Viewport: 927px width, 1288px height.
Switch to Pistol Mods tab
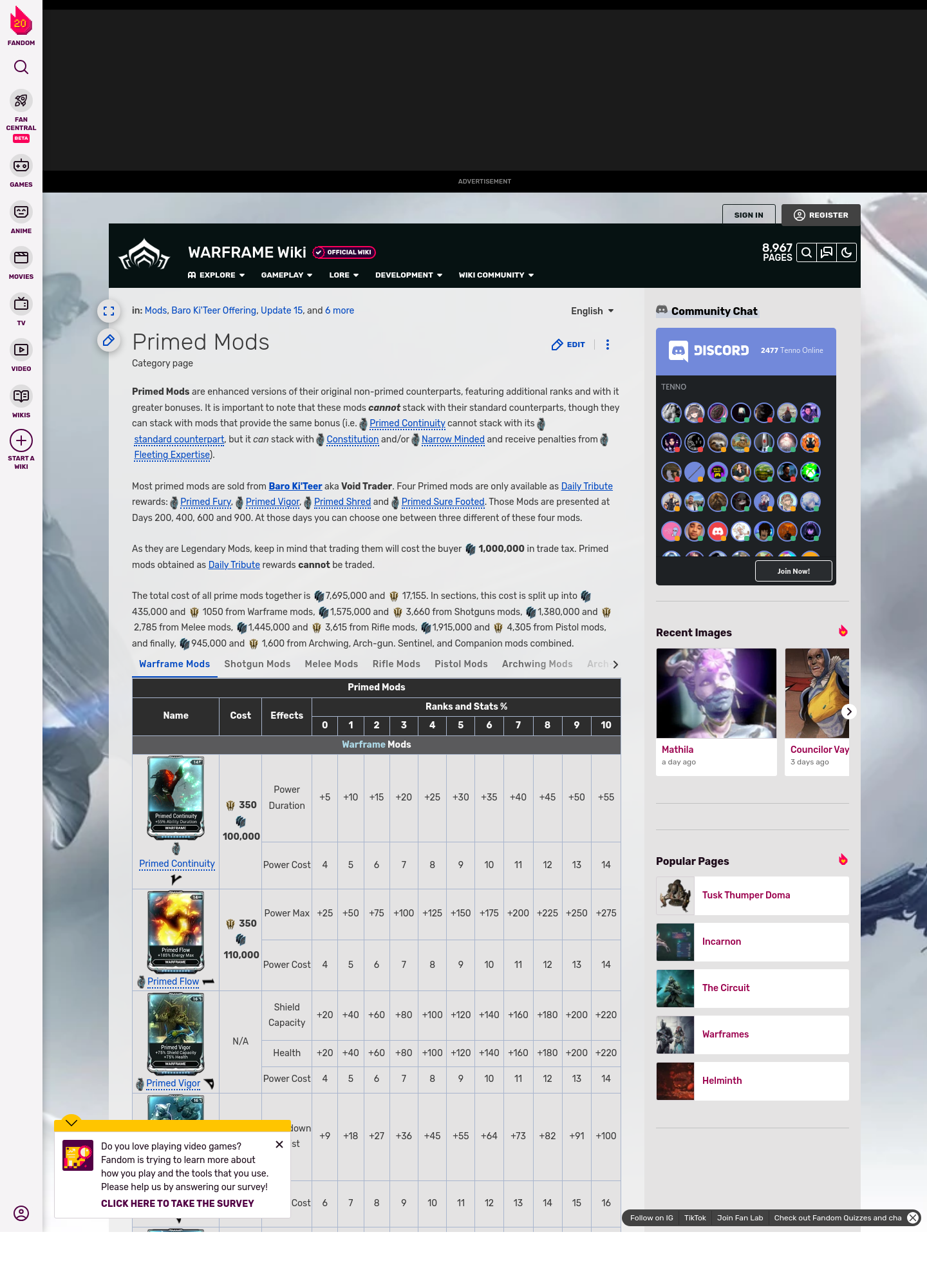[461, 664]
